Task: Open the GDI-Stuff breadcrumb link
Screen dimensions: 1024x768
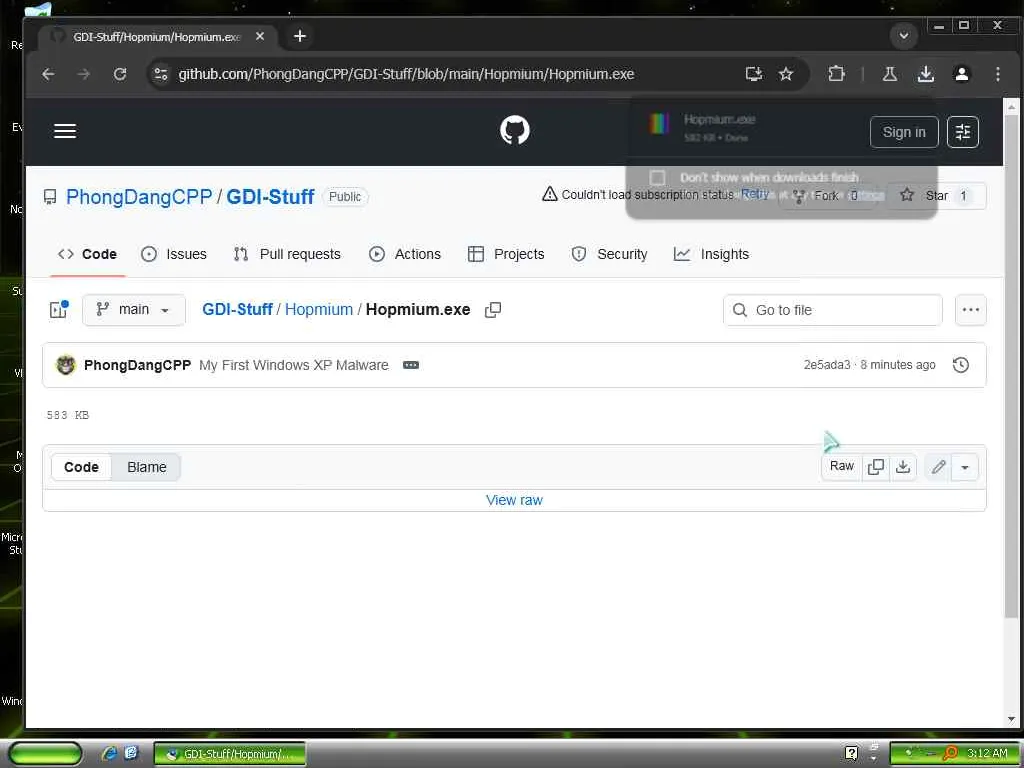Action: (x=237, y=310)
